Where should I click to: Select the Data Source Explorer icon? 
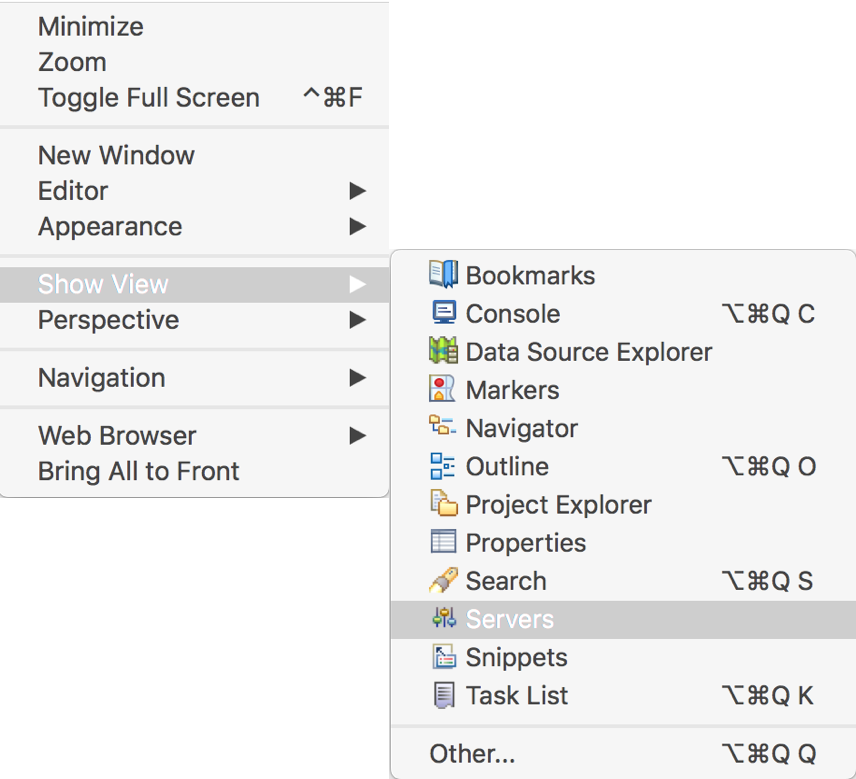[443, 351]
